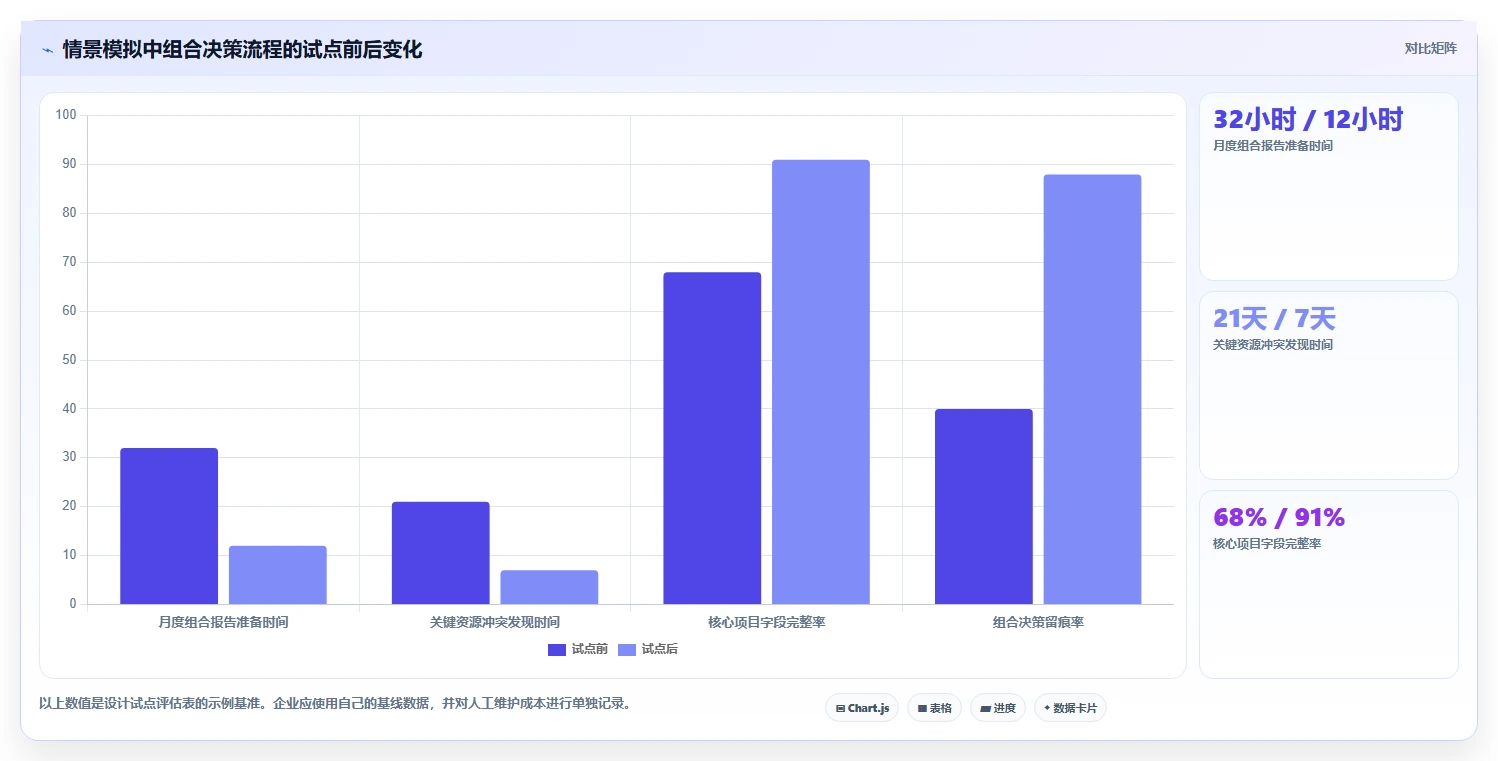Screen dimensions: 1498x761
Task: Click the 试点后 bar for 组合决策留痕率
Action: (1092, 389)
